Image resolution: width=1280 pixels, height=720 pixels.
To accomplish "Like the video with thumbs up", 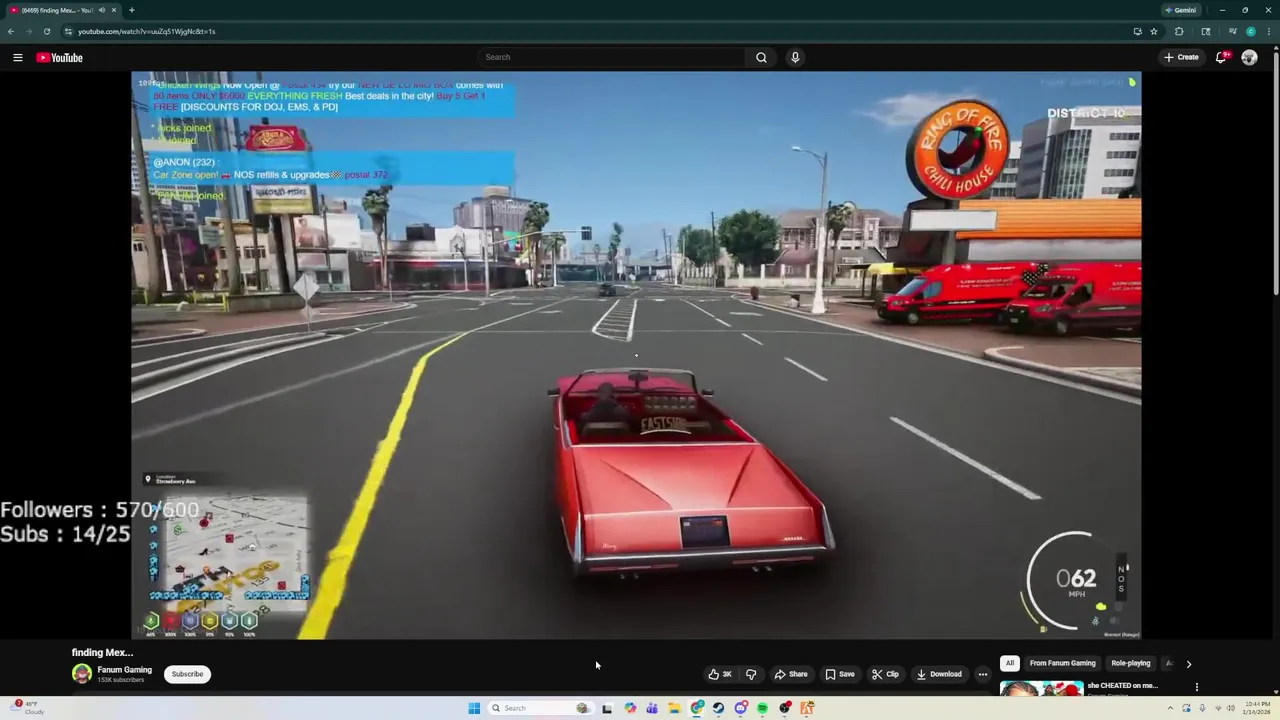I will 720,674.
